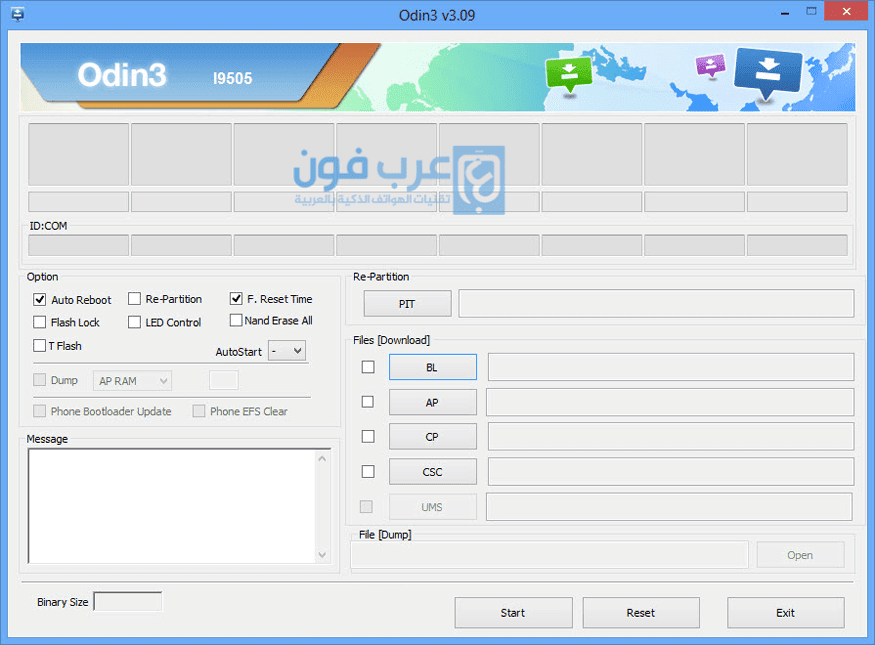Enable the Flash Lock checkbox

point(40,322)
